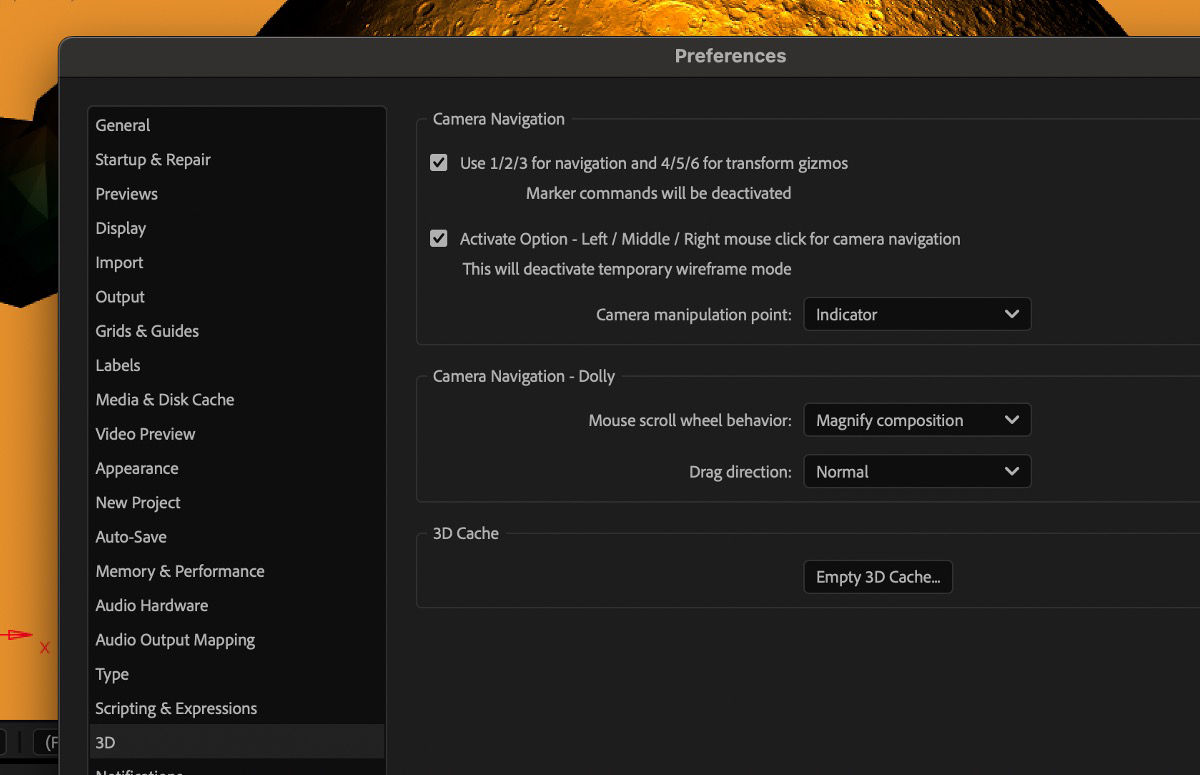Open the Labels preferences

click(117, 365)
